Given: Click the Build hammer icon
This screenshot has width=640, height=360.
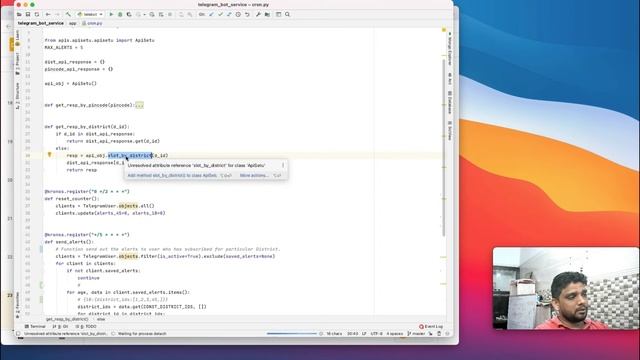Looking at the screenshot, I should [x=68, y=14].
